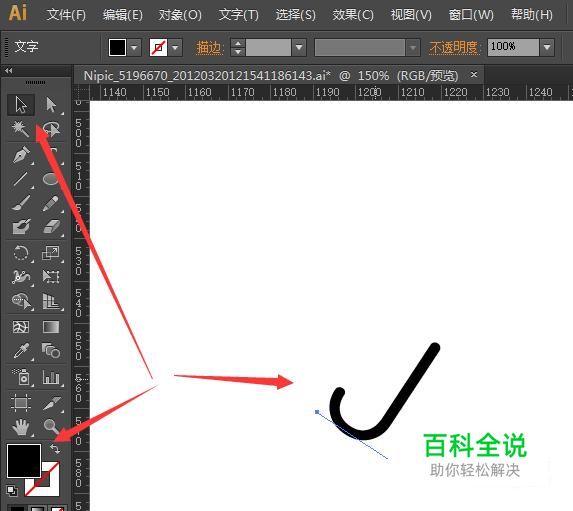Select the Gradient tool
The image size is (573, 511).
pos(51,327)
